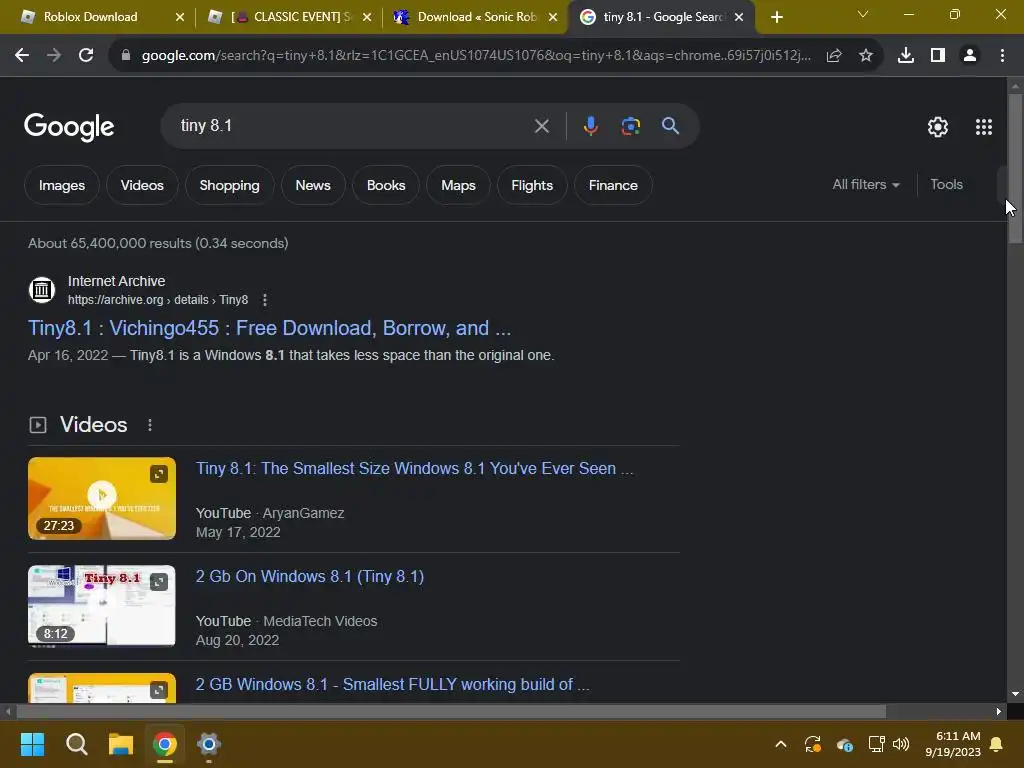
Task: Filter results by Finance
Action: 613,185
